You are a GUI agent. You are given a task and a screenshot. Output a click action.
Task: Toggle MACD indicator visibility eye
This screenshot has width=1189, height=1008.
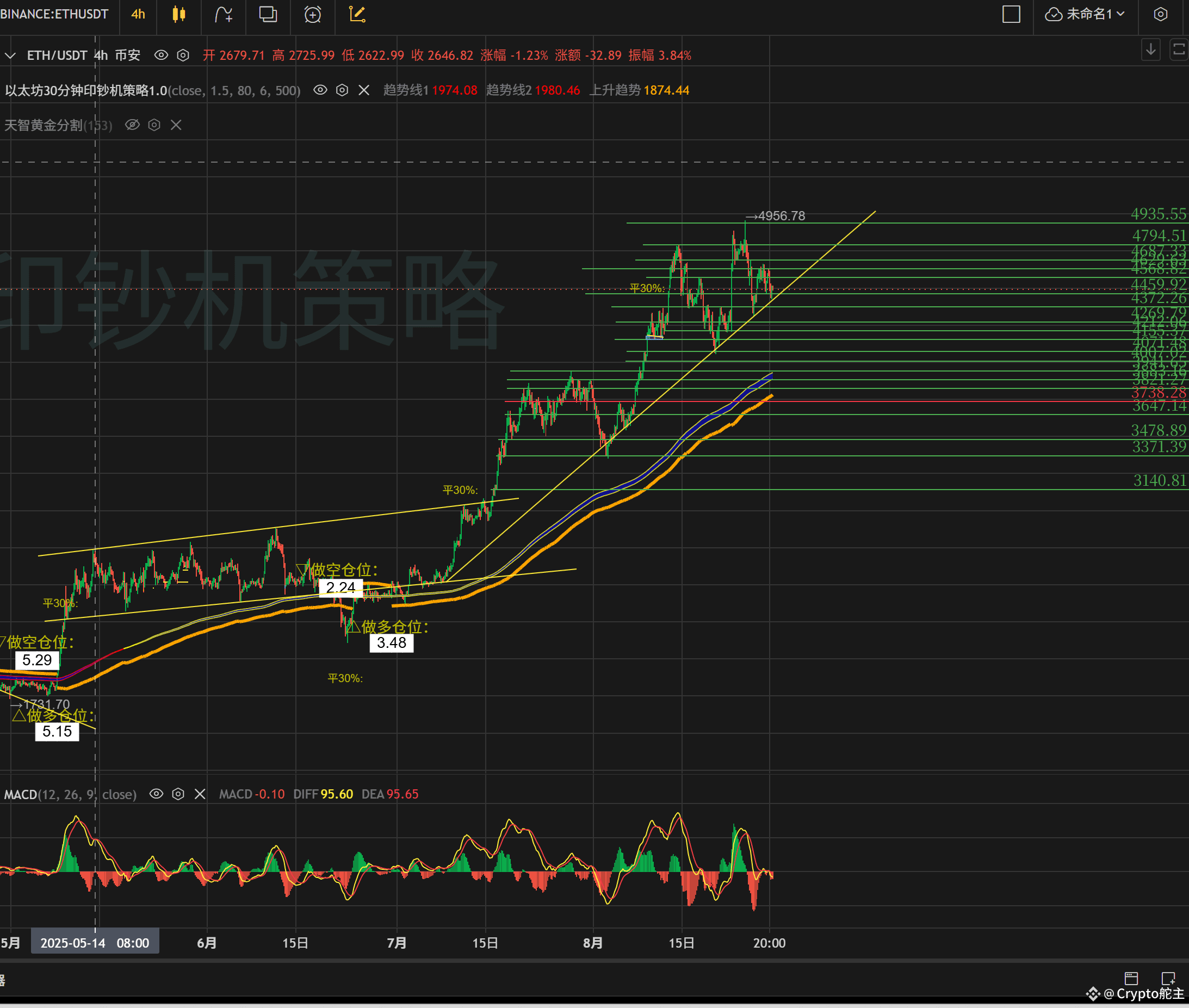coord(156,794)
